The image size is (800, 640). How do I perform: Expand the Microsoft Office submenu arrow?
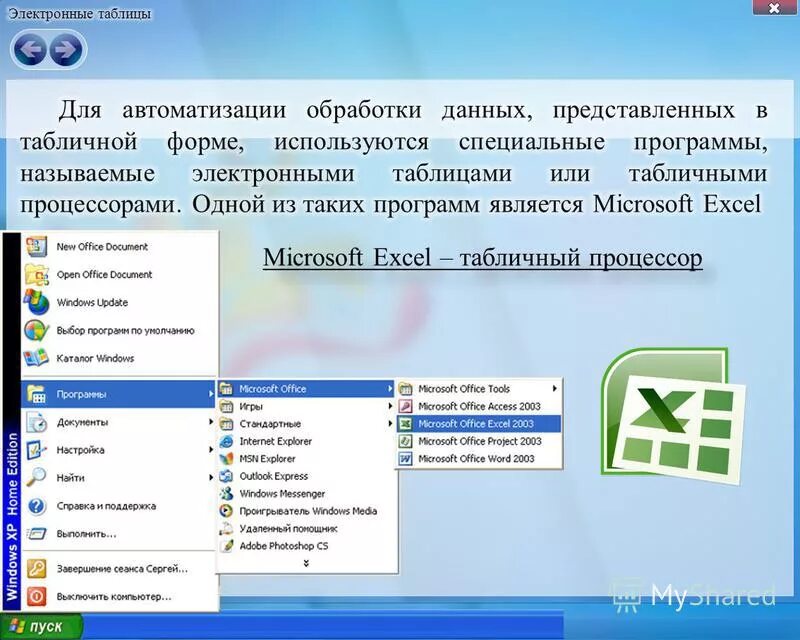[x=388, y=388]
